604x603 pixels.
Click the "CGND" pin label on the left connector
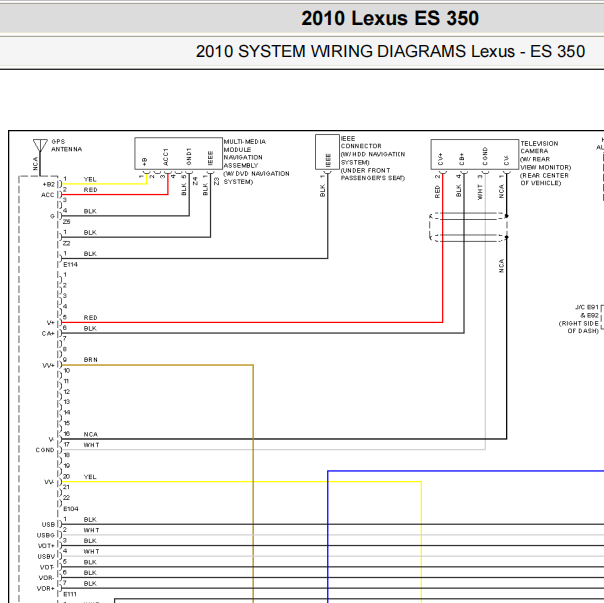(45, 450)
